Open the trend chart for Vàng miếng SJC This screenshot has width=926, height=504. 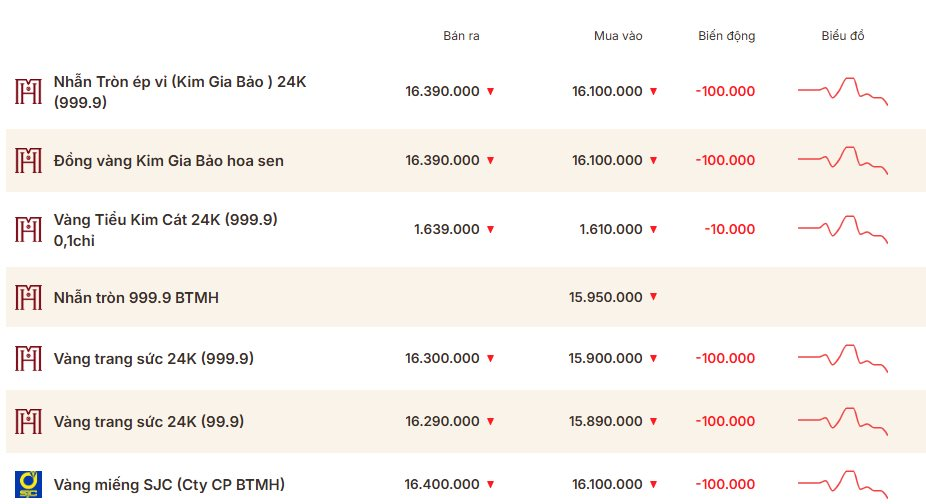[x=843, y=484]
